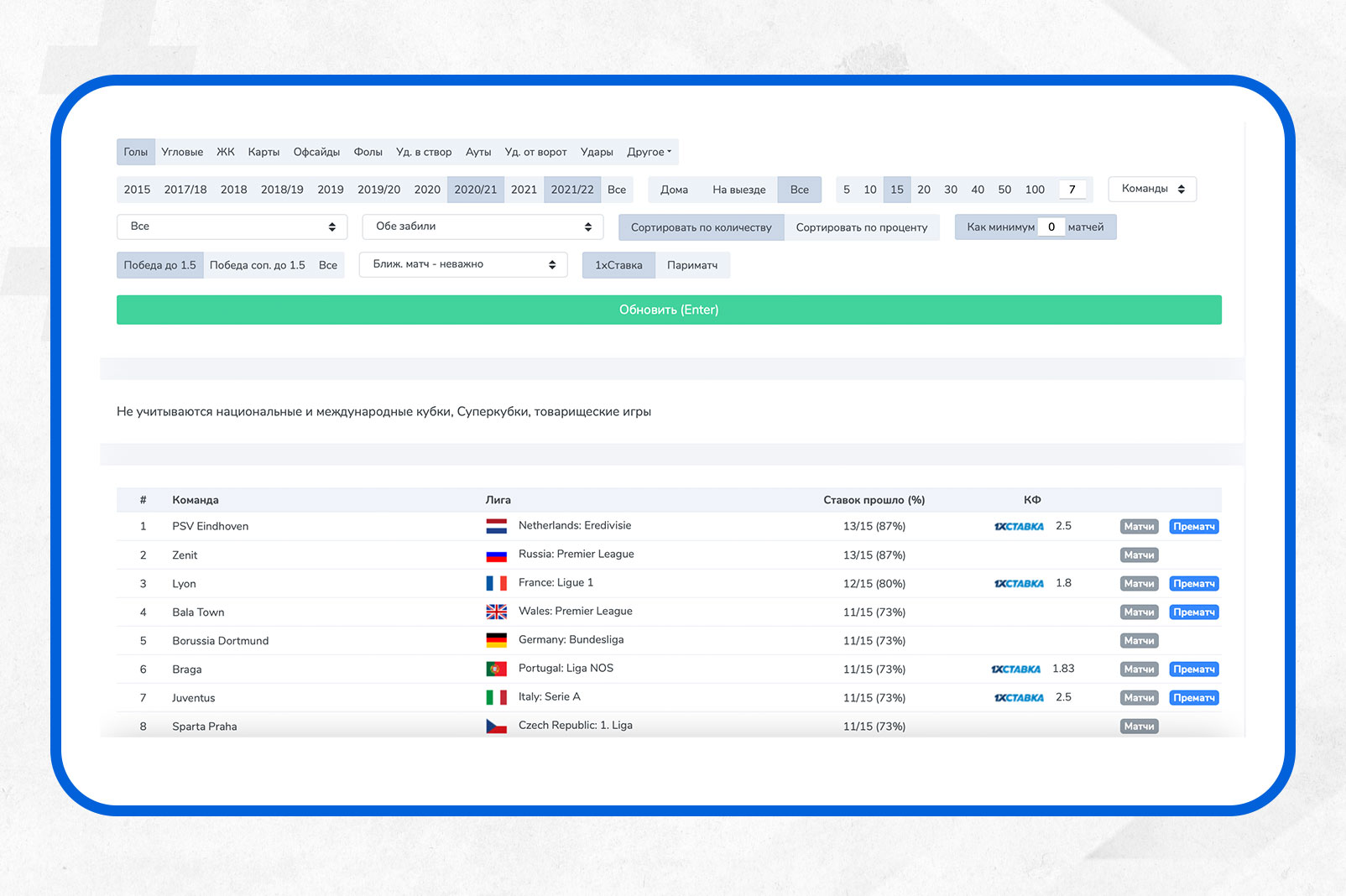
Task: Switch bookmaker to Париматч
Action: [x=691, y=265]
